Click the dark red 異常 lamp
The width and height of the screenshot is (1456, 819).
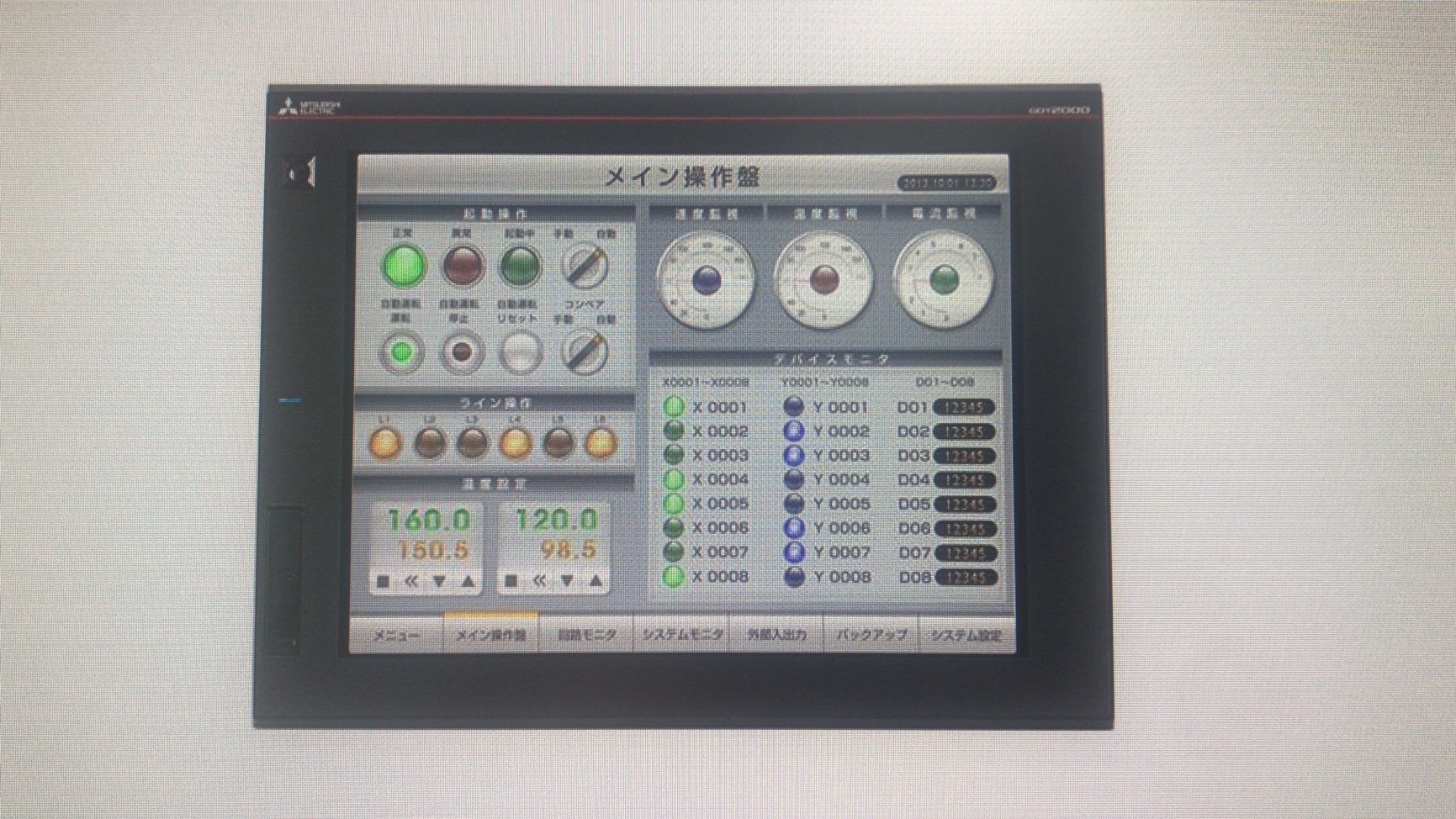[463, 267]
